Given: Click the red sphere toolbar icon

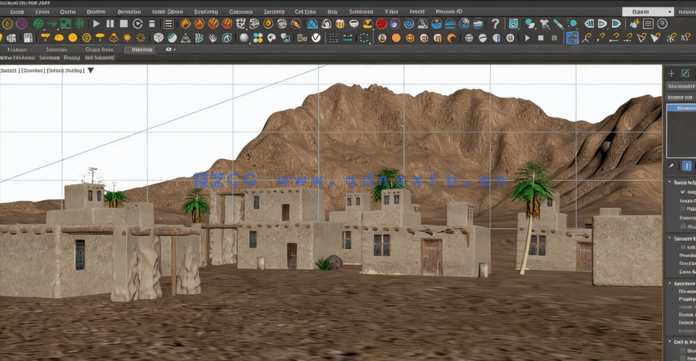Looking at the screenshot, I should click(381, 24).
